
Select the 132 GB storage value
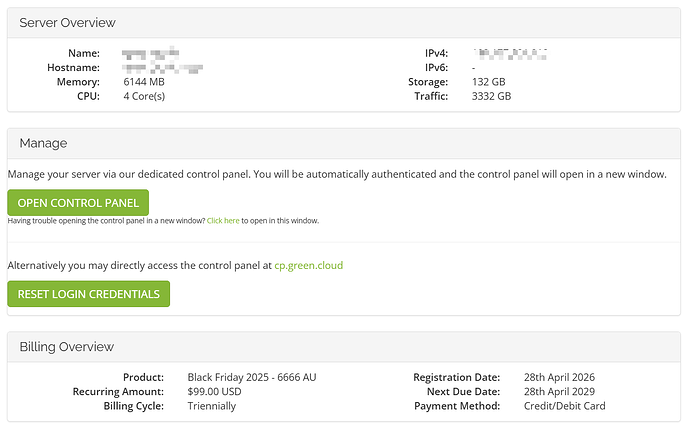pos(488,82)
